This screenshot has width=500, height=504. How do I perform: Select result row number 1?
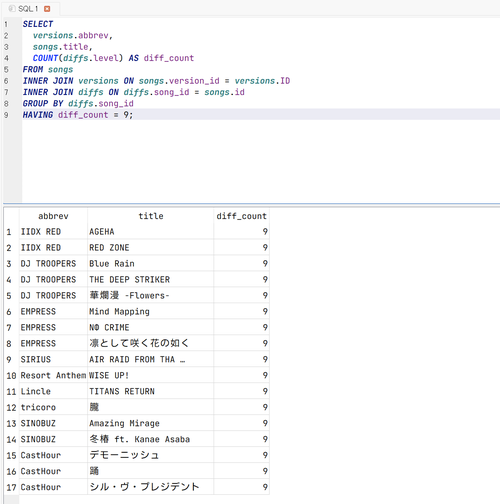(x=9, y=232)
